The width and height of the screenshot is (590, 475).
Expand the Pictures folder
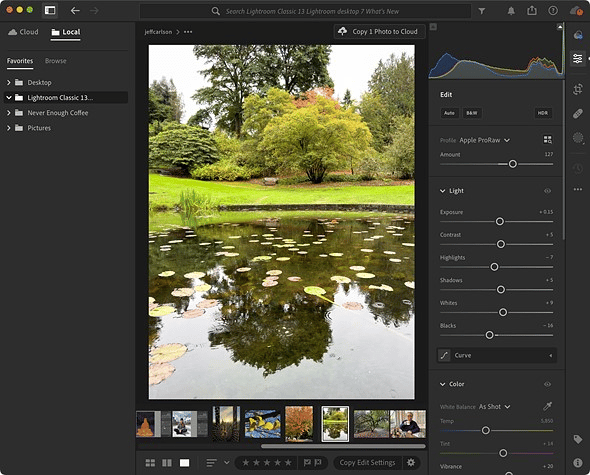9,128
